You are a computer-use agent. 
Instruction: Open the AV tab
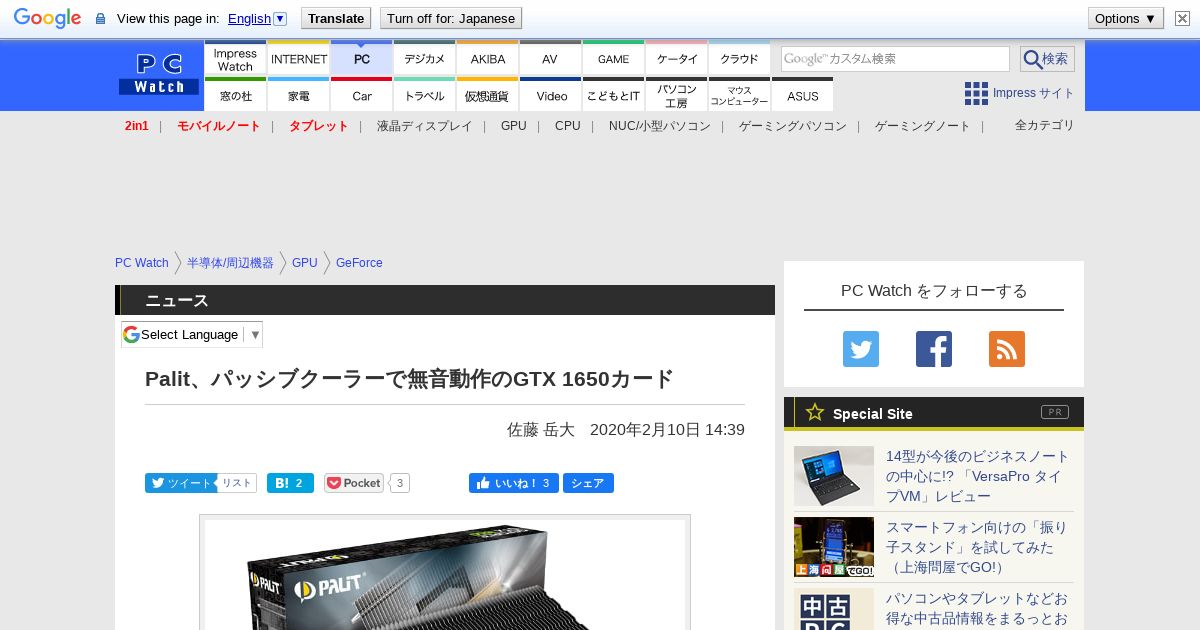(550, 59)
